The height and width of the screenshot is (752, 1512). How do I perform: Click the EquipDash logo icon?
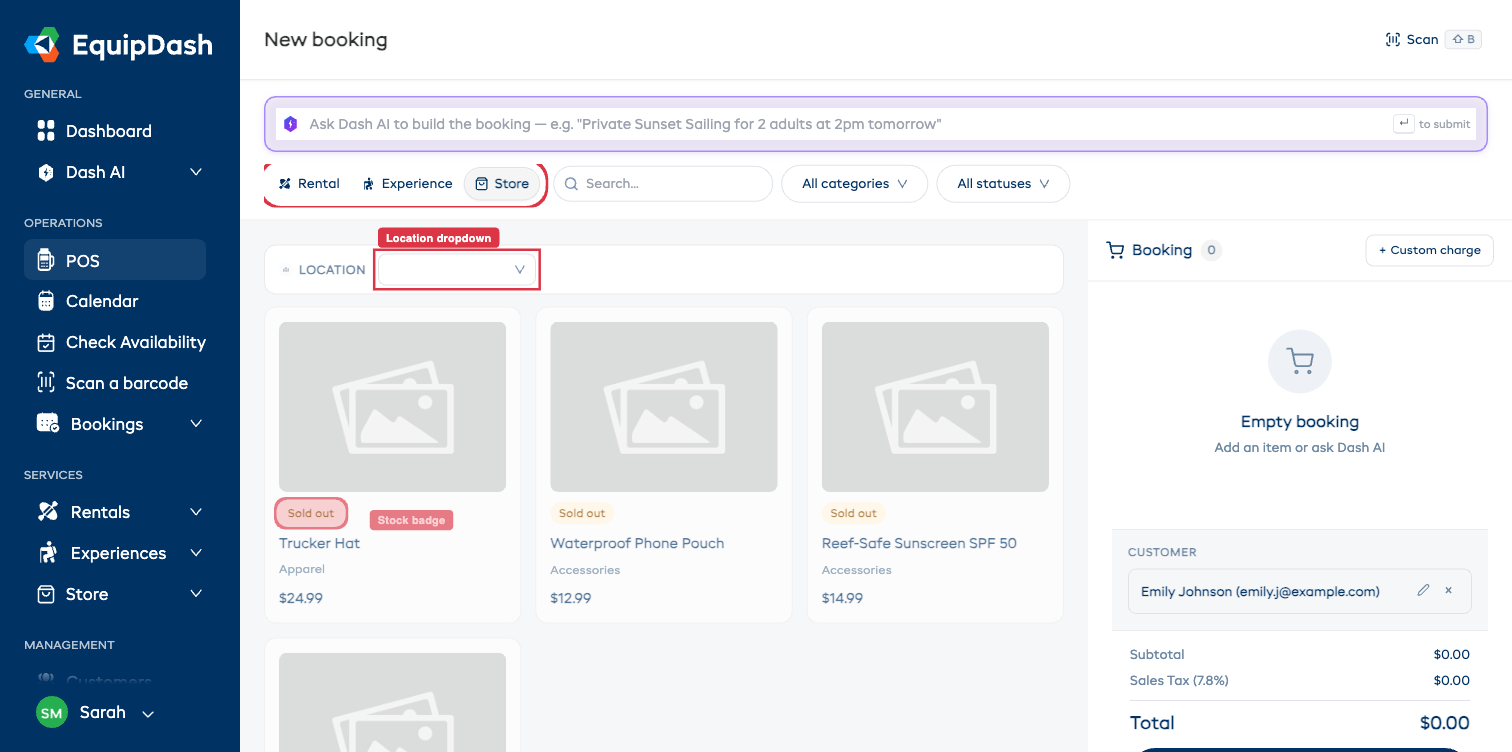pyautogui.click(x=42, y=45)
